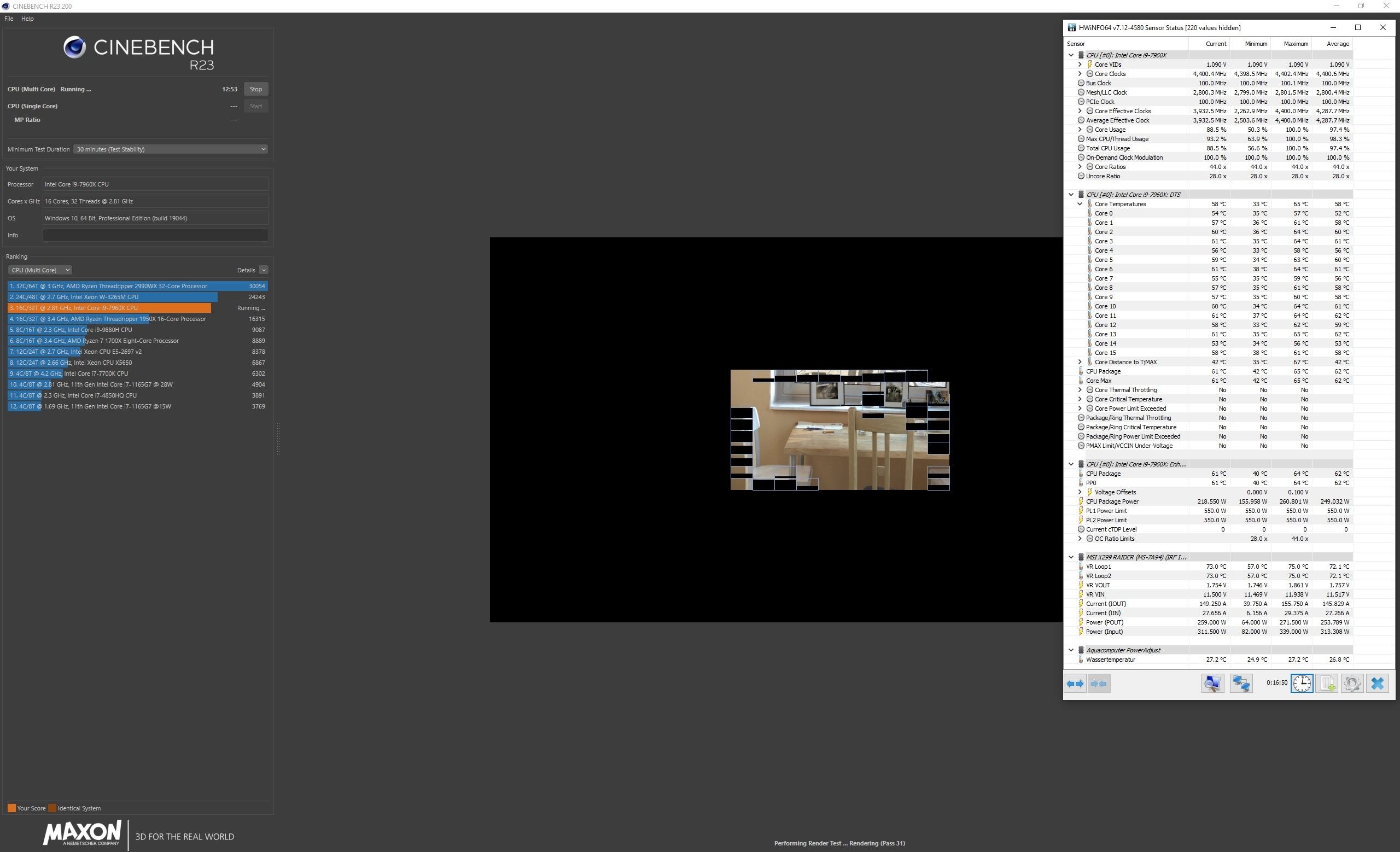Click Uncore Ratio circular sensor icon
This screenshot has height=852, width=1400.
coord(1081,176)
